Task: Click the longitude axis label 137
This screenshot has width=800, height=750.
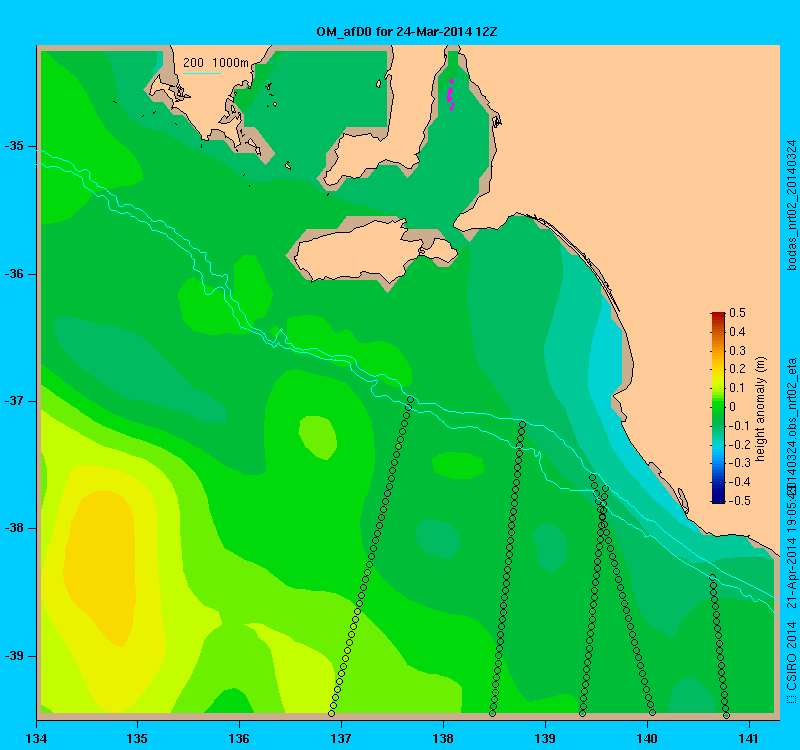Action: tap(341, 738)
